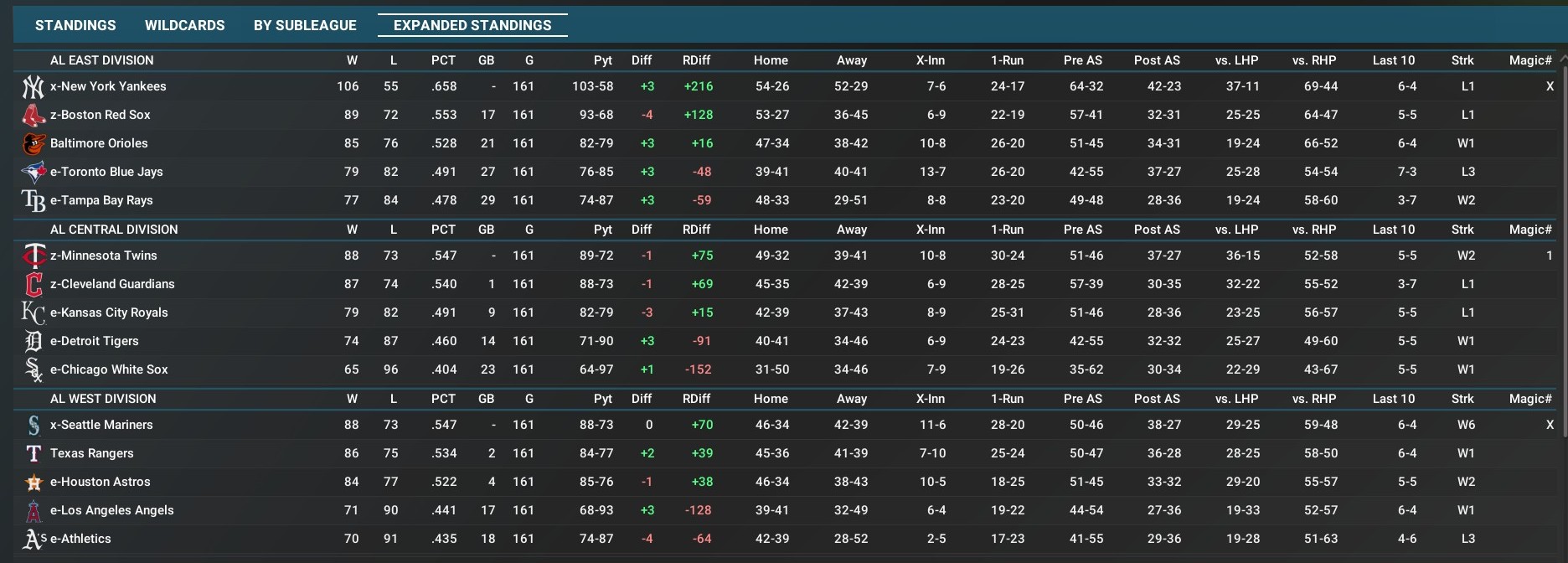Select the Baltimore Orioles bird logo
The width and height of the screenshot is (1568, 563).
pyautogui.click(x=33, y=144)
